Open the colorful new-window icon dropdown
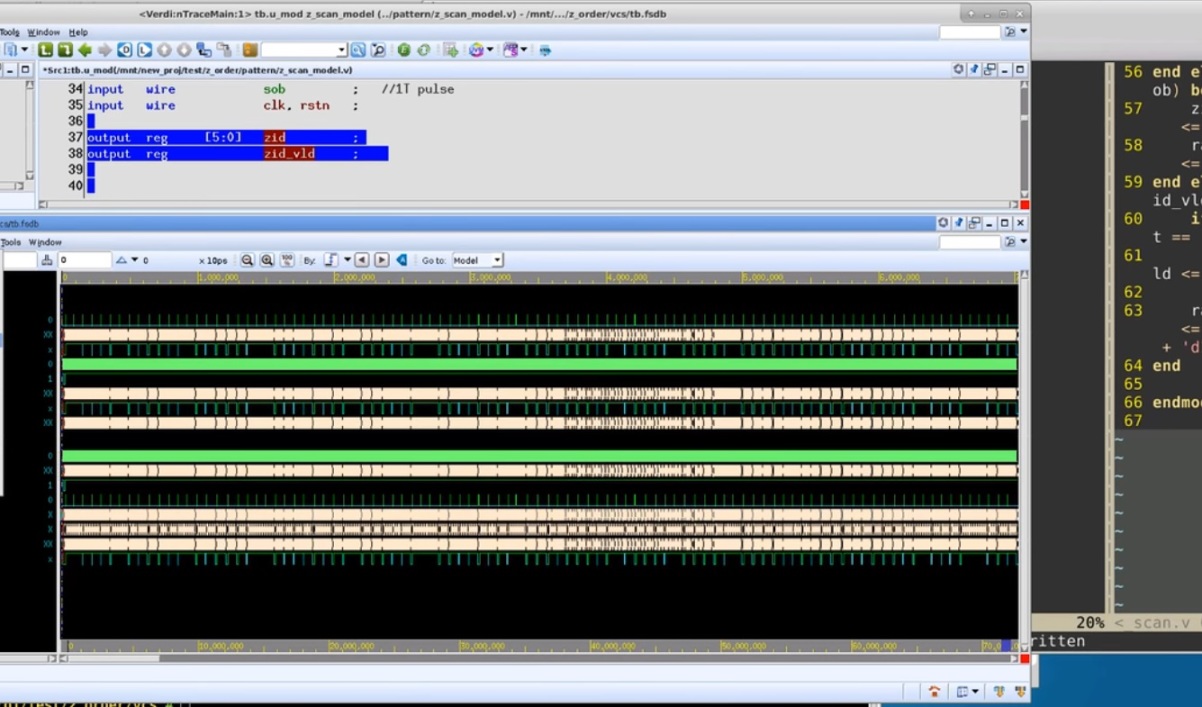This screenshot has width=1202, height=707. (490, 50)
